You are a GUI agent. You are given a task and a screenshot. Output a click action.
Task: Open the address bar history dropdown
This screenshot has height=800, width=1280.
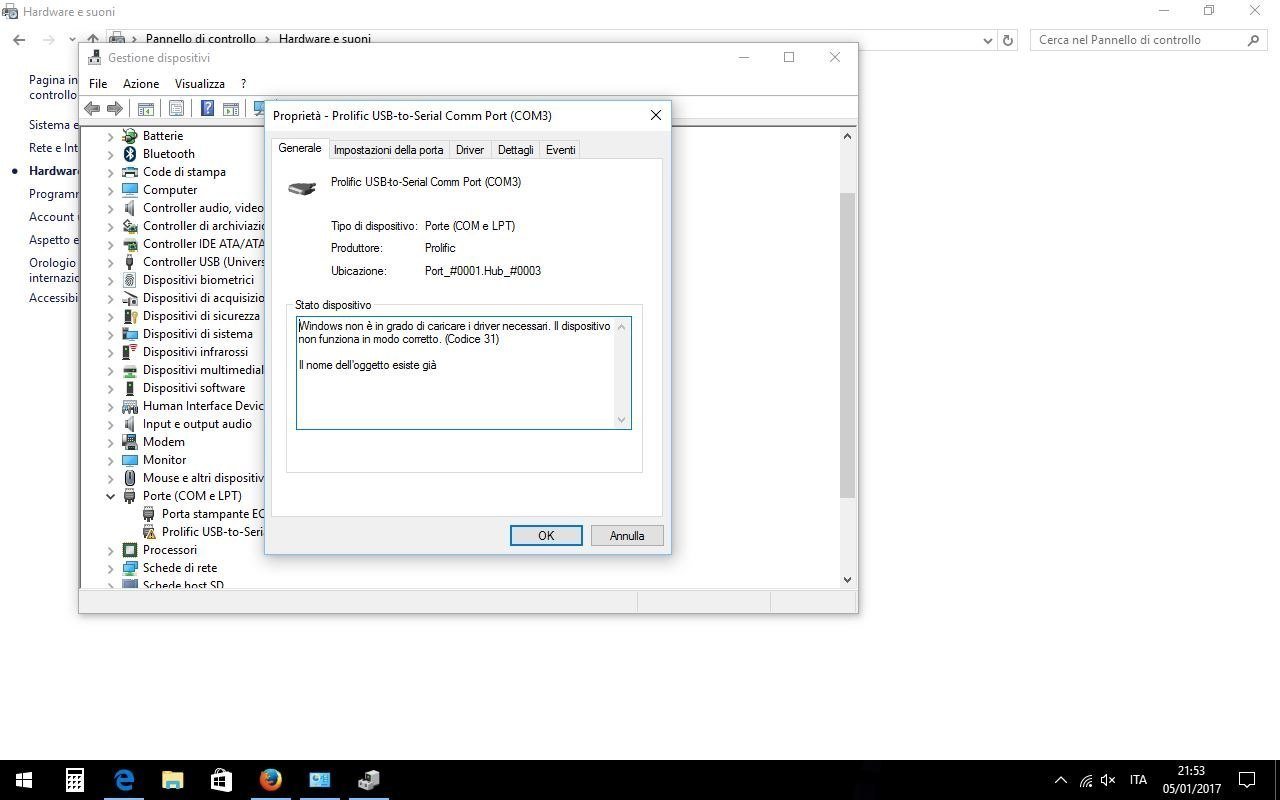(988, 40)
